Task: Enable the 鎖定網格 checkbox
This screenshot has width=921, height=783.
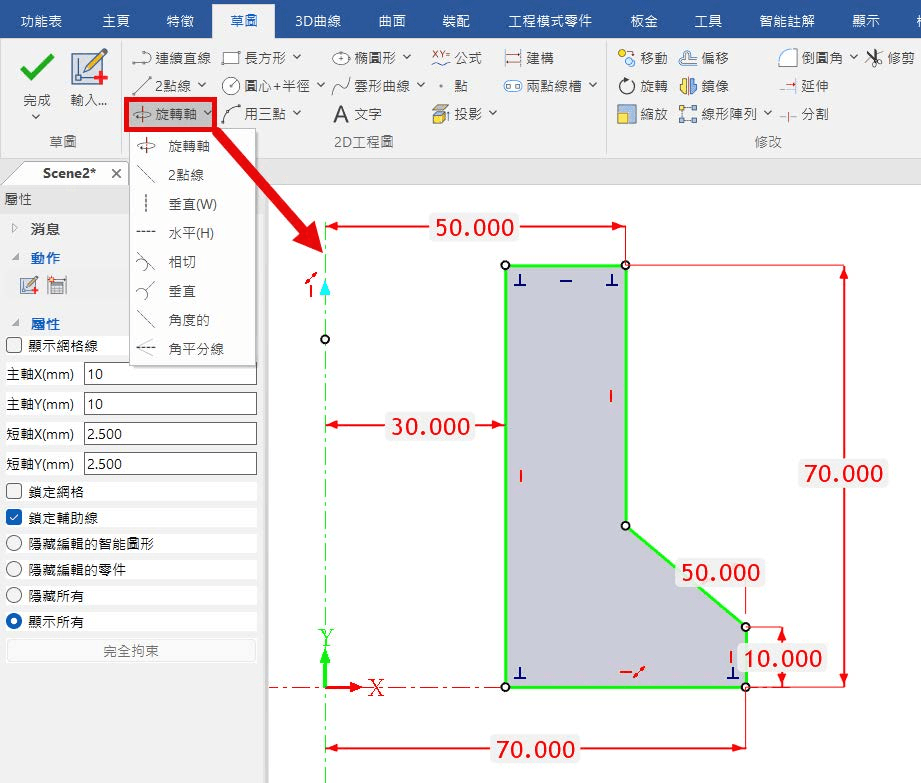Action: click(14, 491)
